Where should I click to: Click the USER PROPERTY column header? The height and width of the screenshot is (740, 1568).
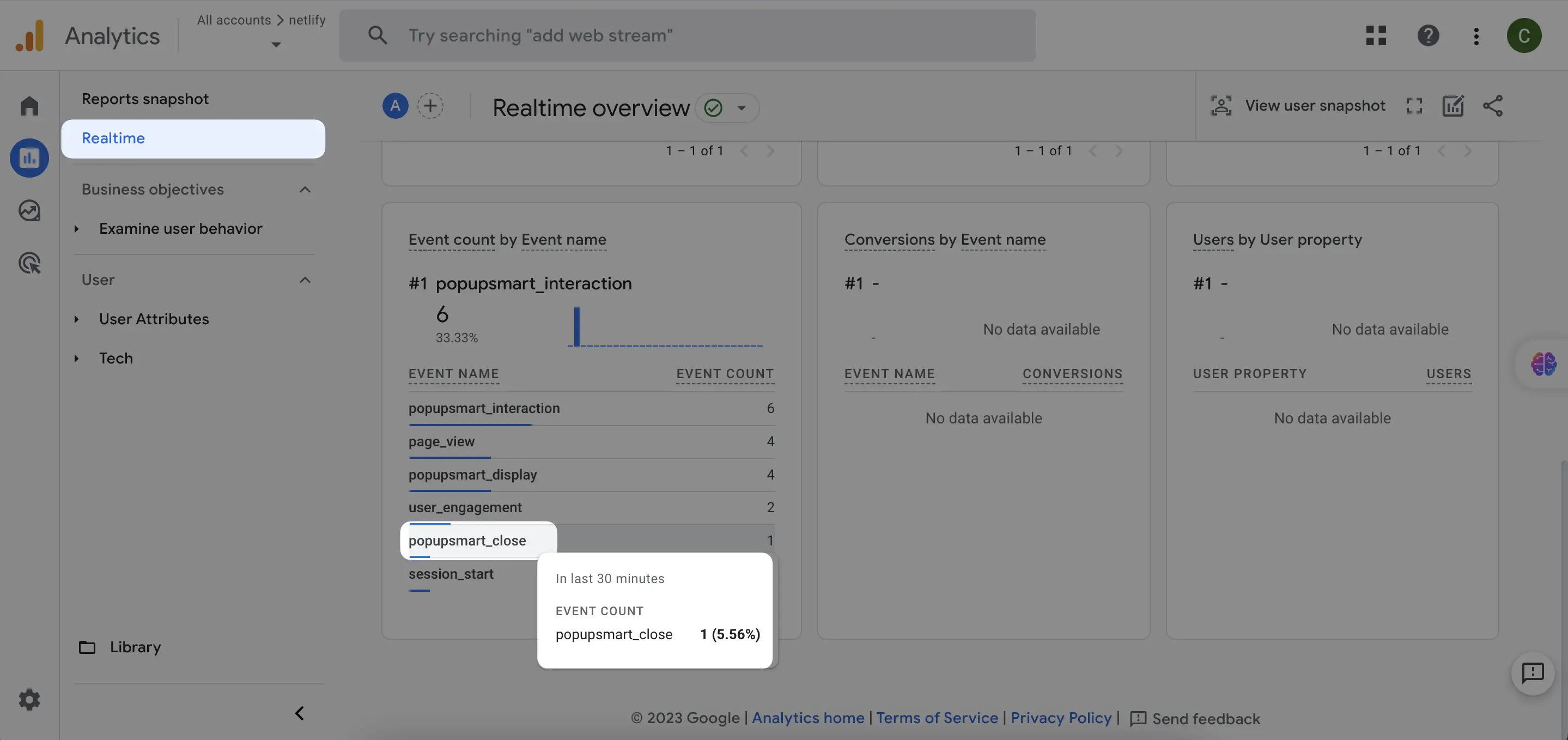click(x=1250, y=374)
